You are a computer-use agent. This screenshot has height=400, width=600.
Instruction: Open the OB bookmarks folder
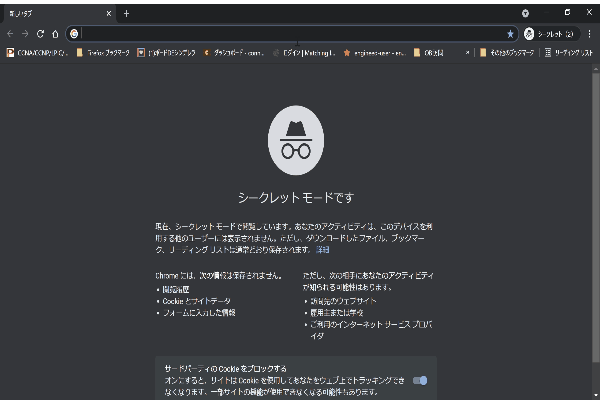click(x=429, y=53)
